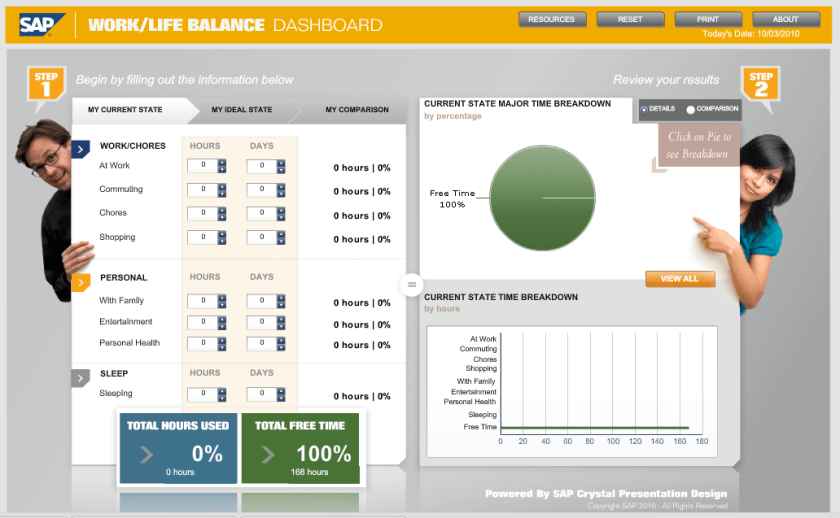Image resolution: width=840 pixels, height=518 pixels.
Task: Click the Resources button
Action: point(551,19)
